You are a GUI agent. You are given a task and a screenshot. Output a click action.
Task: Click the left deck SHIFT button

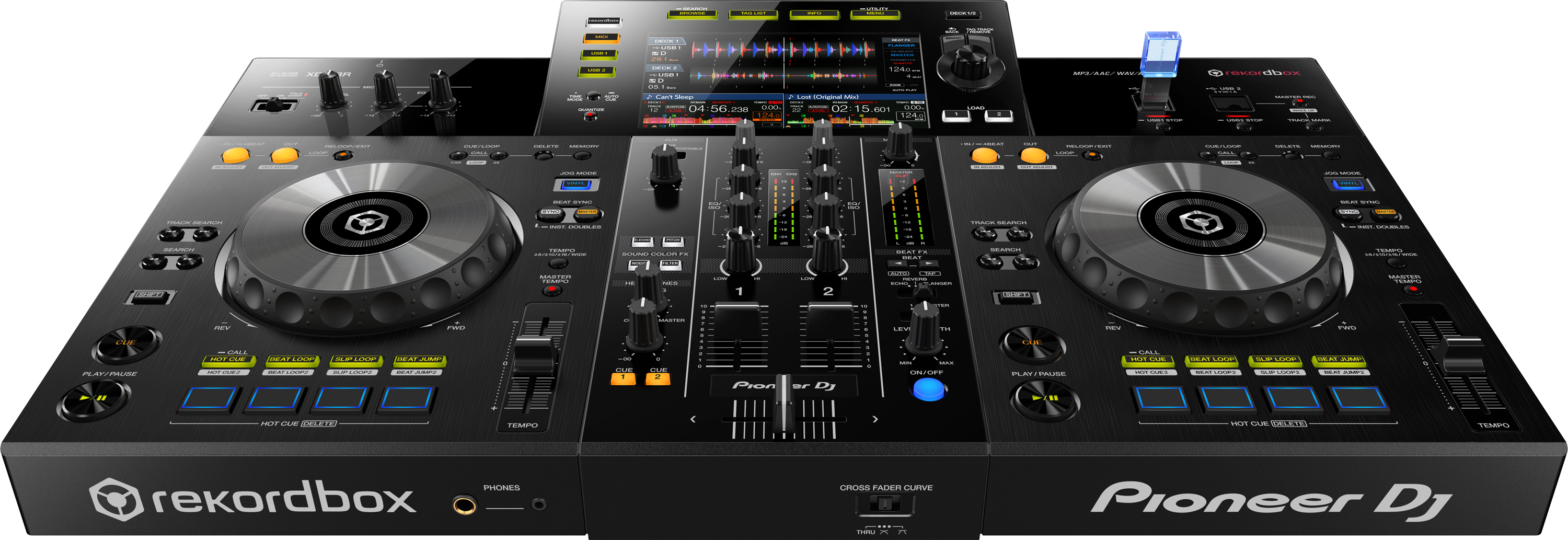pyautogui.click(x=149, y=296)
